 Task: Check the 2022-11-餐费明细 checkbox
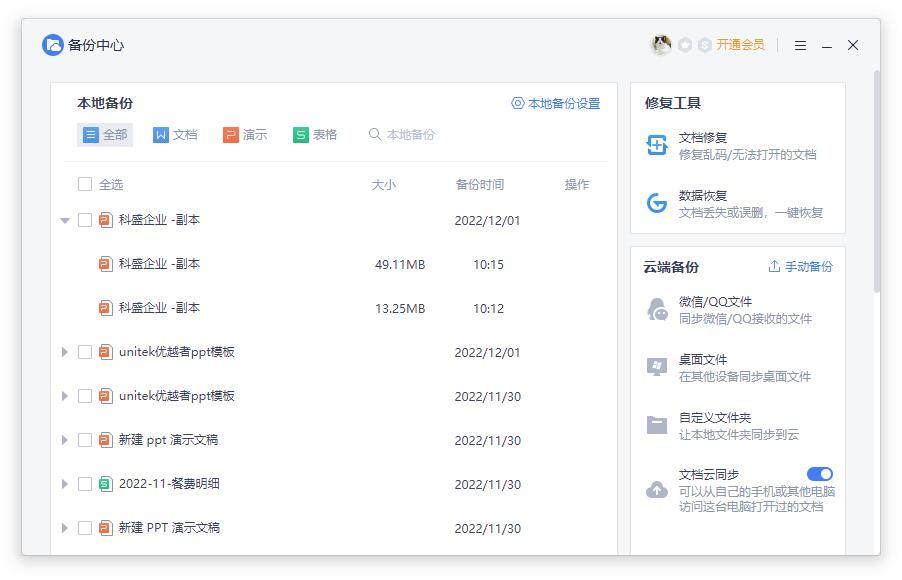(85, 484)
